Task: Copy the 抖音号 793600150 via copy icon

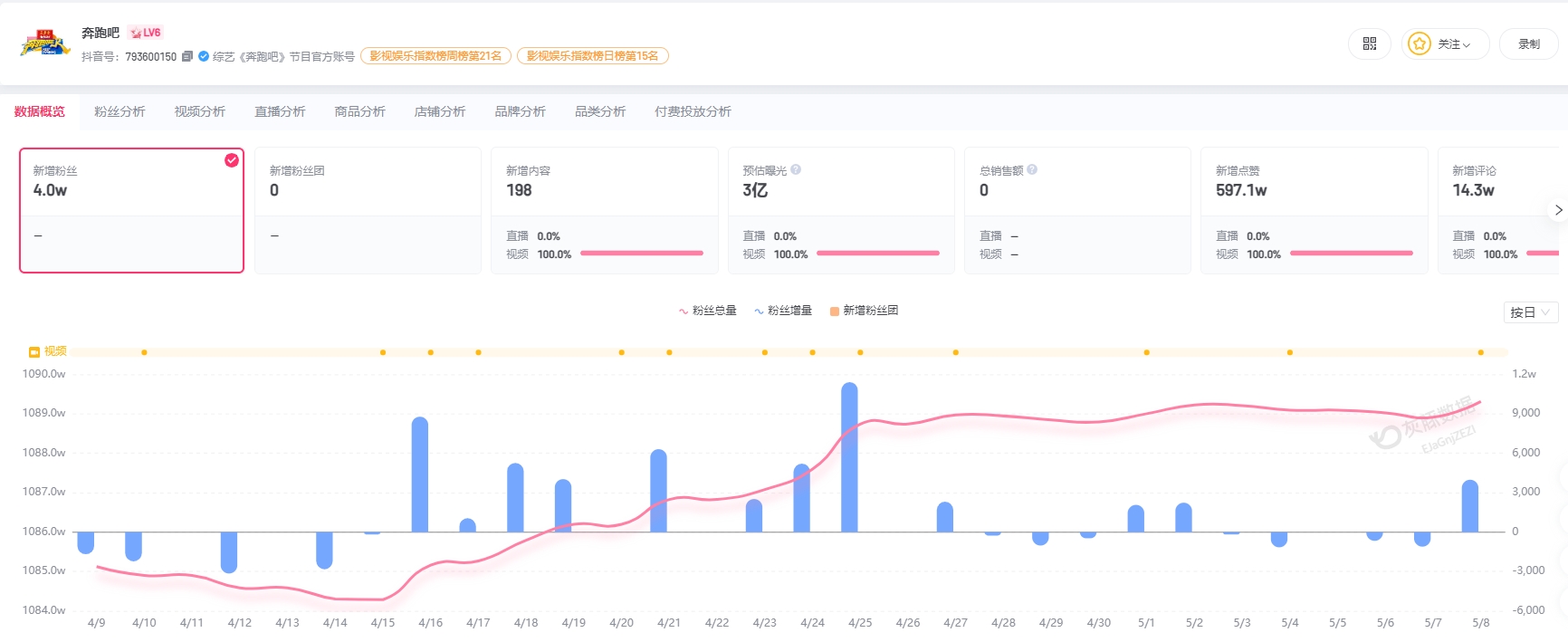Action: (187, 56)
